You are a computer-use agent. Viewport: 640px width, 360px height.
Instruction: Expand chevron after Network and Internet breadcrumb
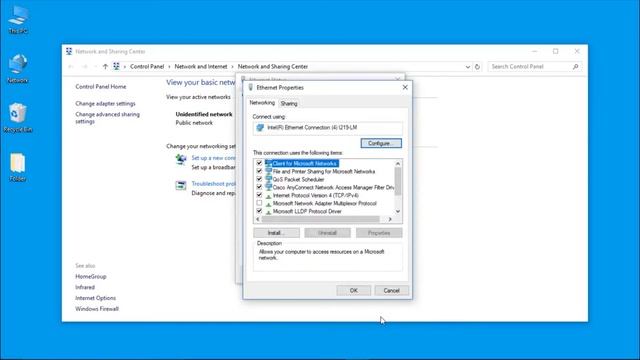[x=232, y=67]
